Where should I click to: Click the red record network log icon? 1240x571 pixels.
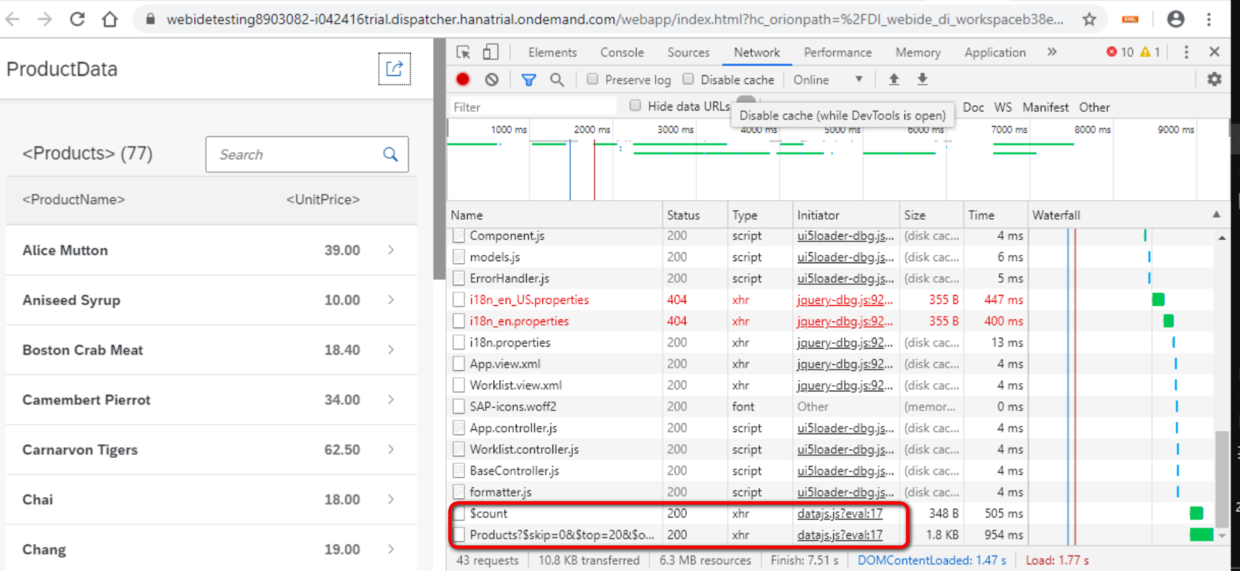point(463,80)
